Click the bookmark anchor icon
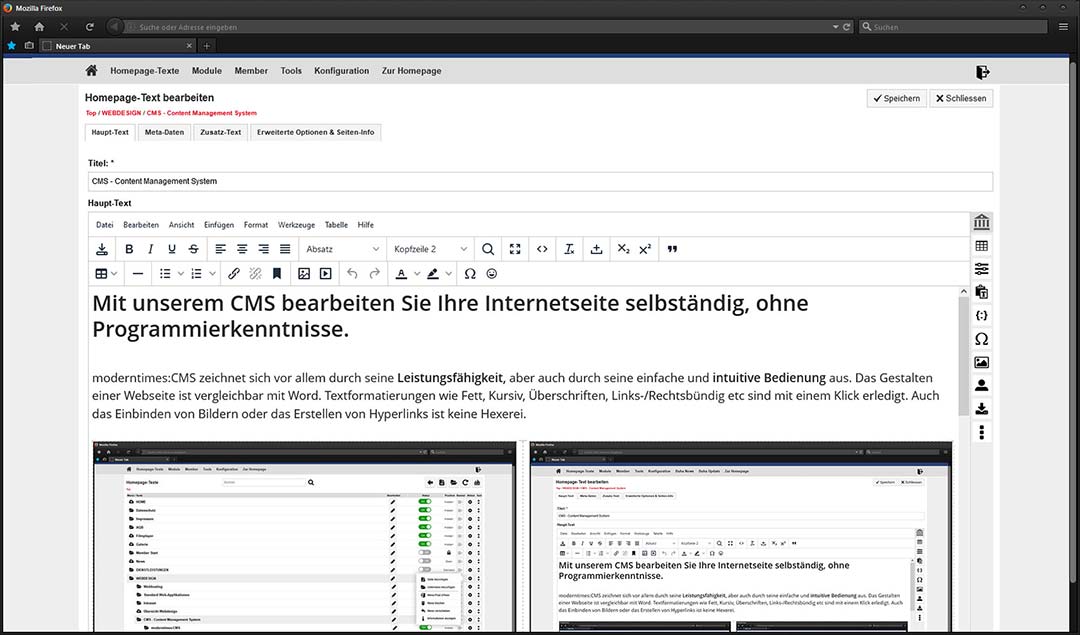1080x635 pixels. [x=277, y=274]
